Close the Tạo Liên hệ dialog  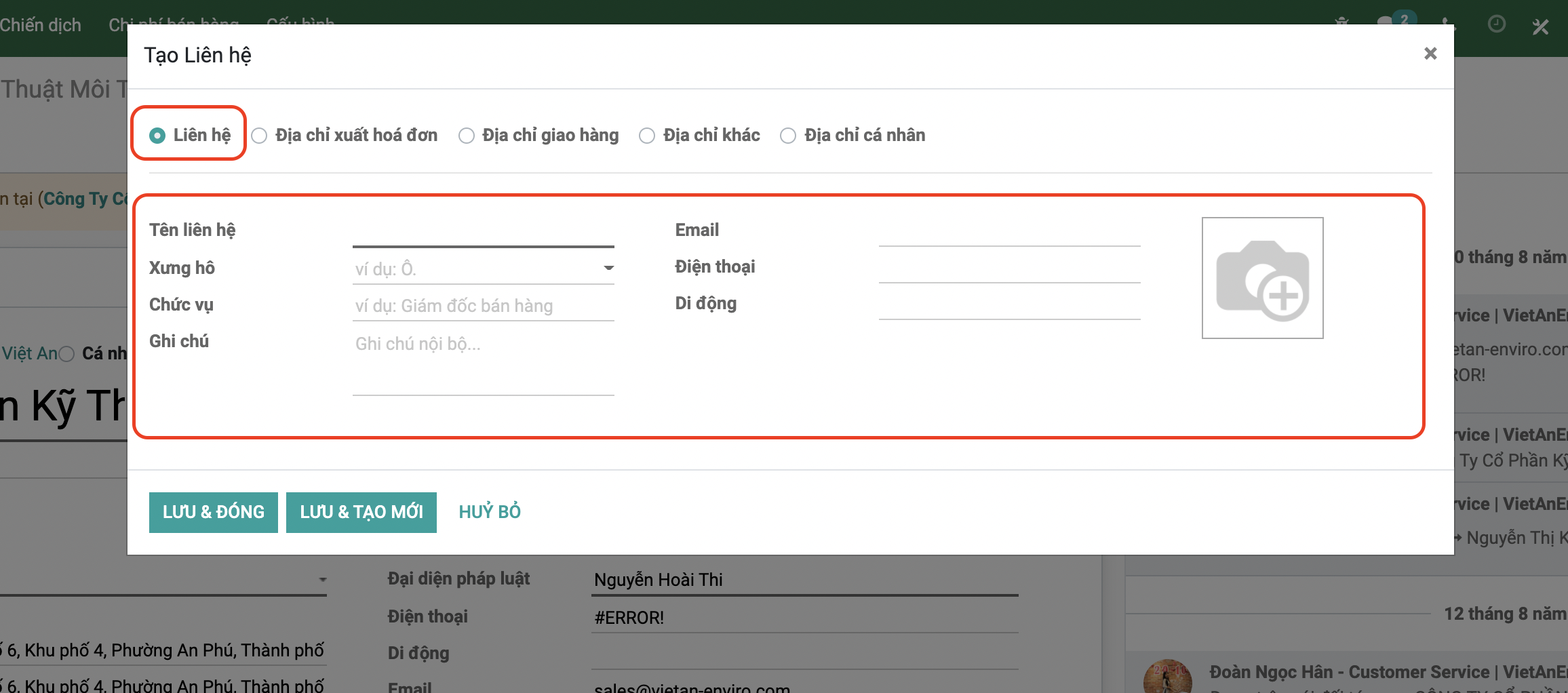(1430, 54)
